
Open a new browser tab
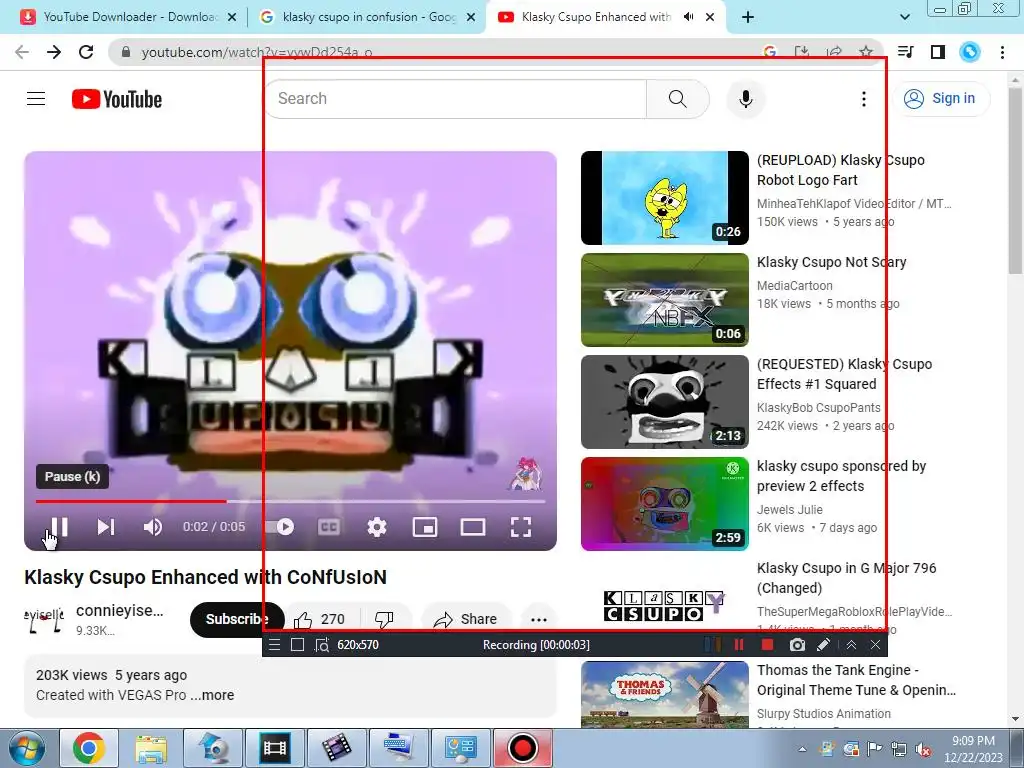[x=748, y=17]
